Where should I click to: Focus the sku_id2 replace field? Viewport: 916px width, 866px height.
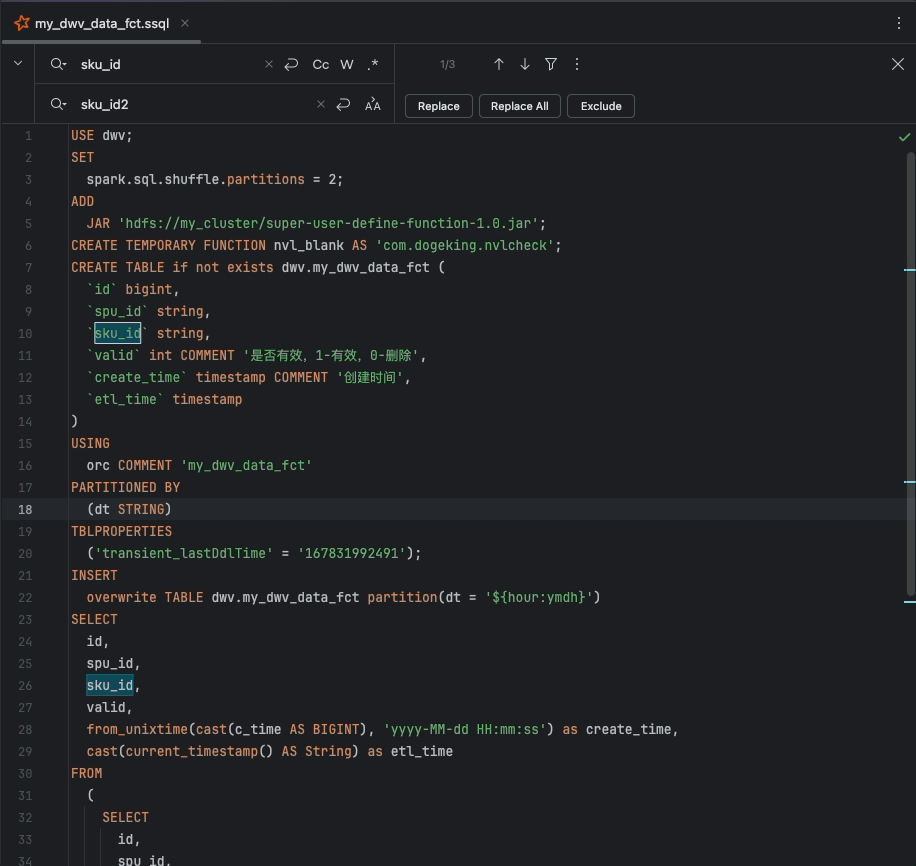[196, 105]
